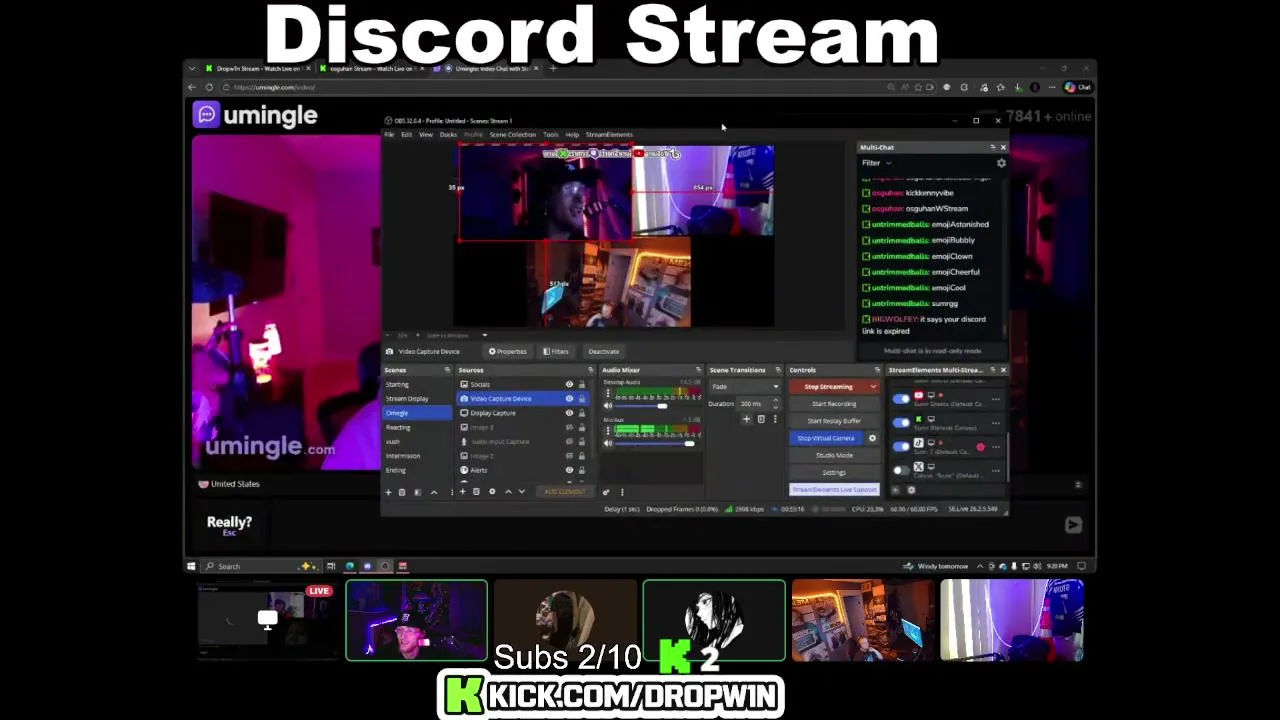Open Mic/Aux options menu dots
The width and height of the screenshot is (1280, 720).
(x=608, y=431)
